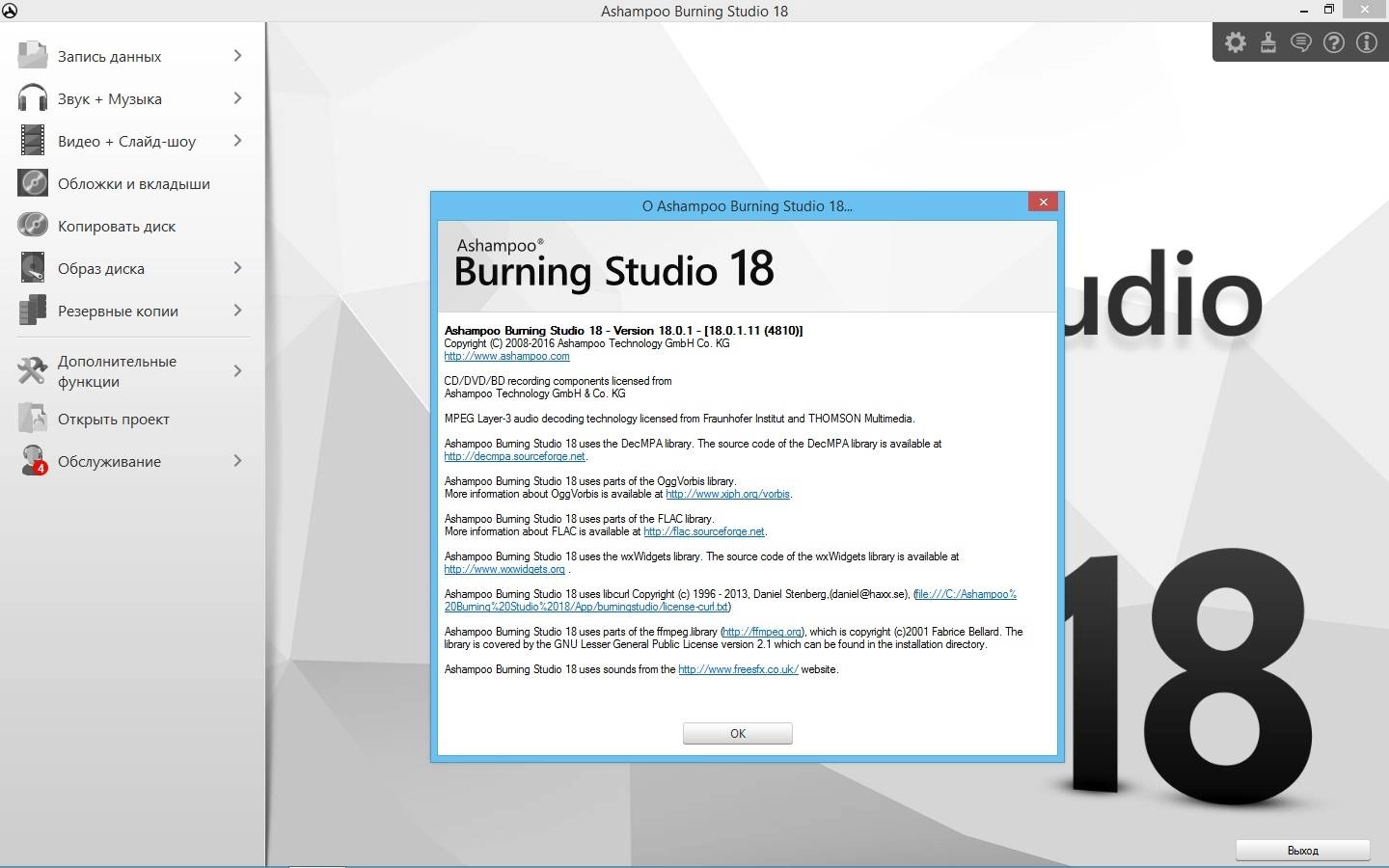Open the xiph.org/vorbis link
The width and height of the screenshot is (1389, 868).
coord(727,494)
